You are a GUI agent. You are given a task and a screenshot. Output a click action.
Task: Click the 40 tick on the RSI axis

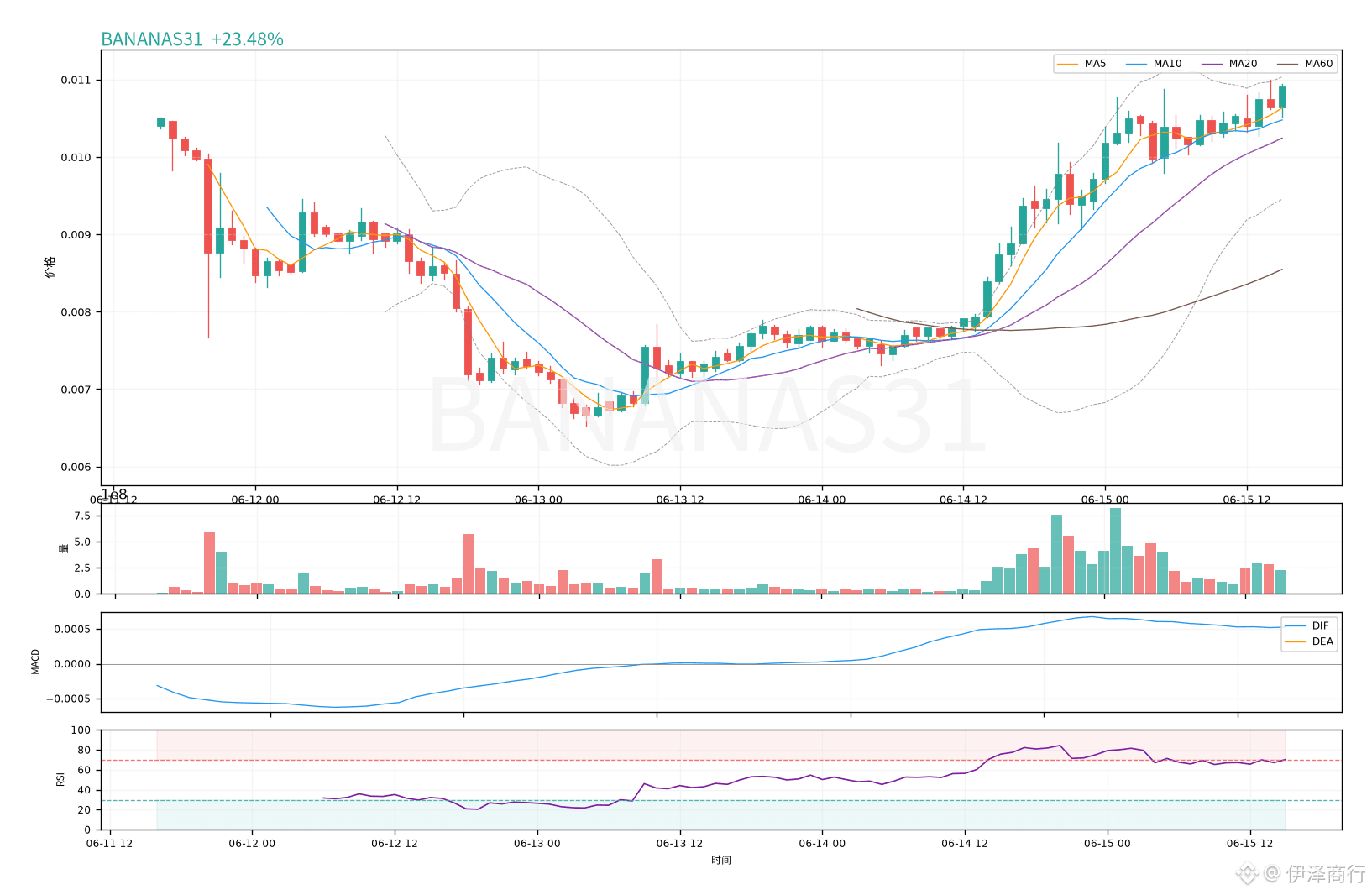click(x=85, y=790)
